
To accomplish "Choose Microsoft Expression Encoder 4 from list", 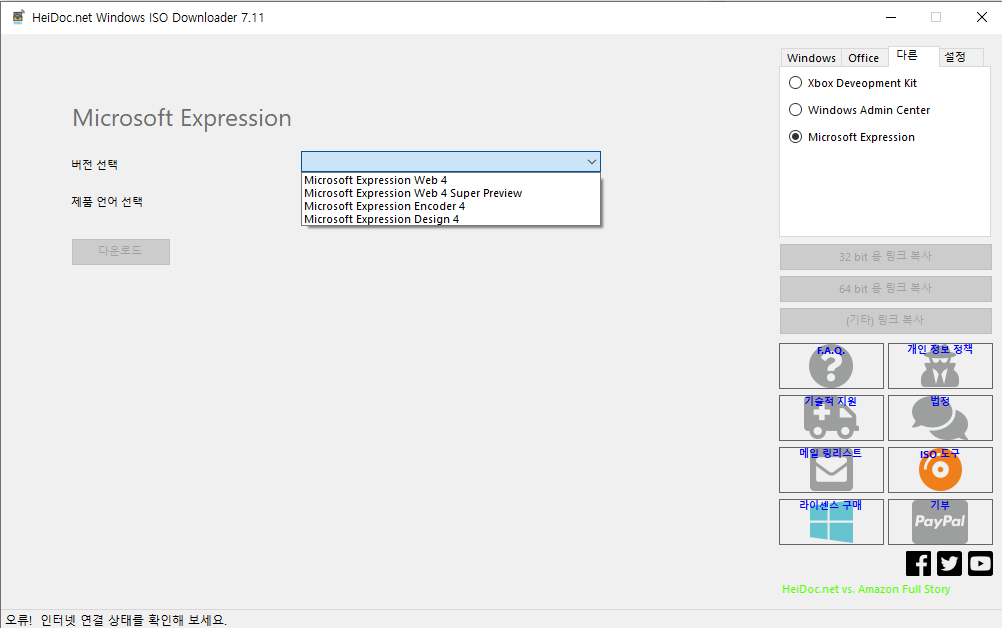I will (451, 206).
